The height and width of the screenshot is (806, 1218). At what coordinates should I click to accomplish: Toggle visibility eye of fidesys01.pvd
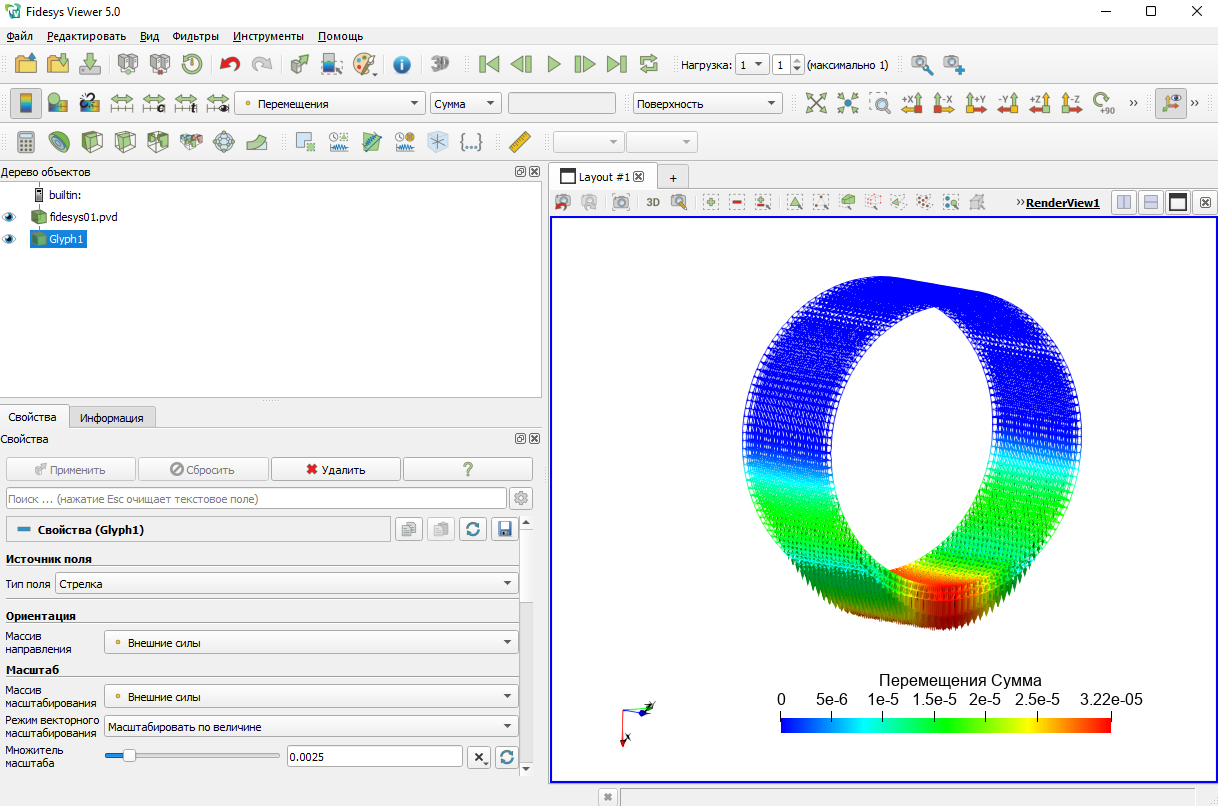click(9, 217)
